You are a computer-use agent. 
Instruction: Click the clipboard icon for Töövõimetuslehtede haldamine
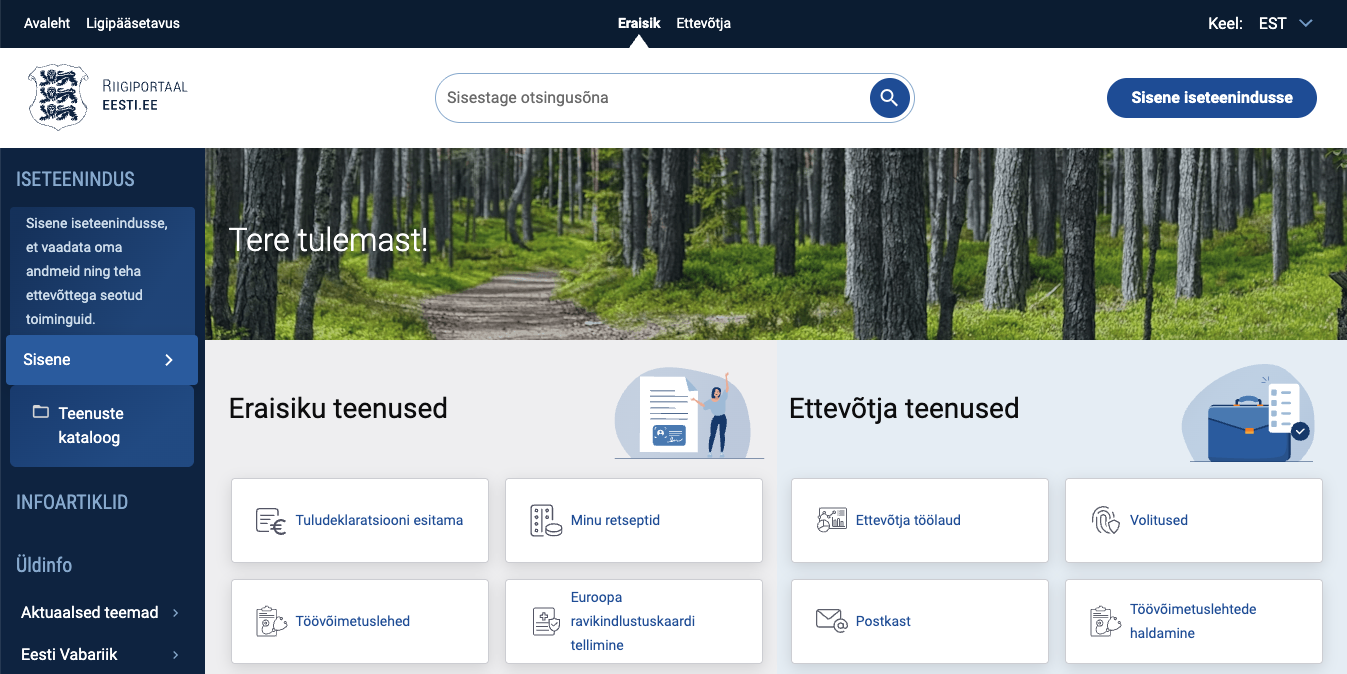coord(1103,621)
